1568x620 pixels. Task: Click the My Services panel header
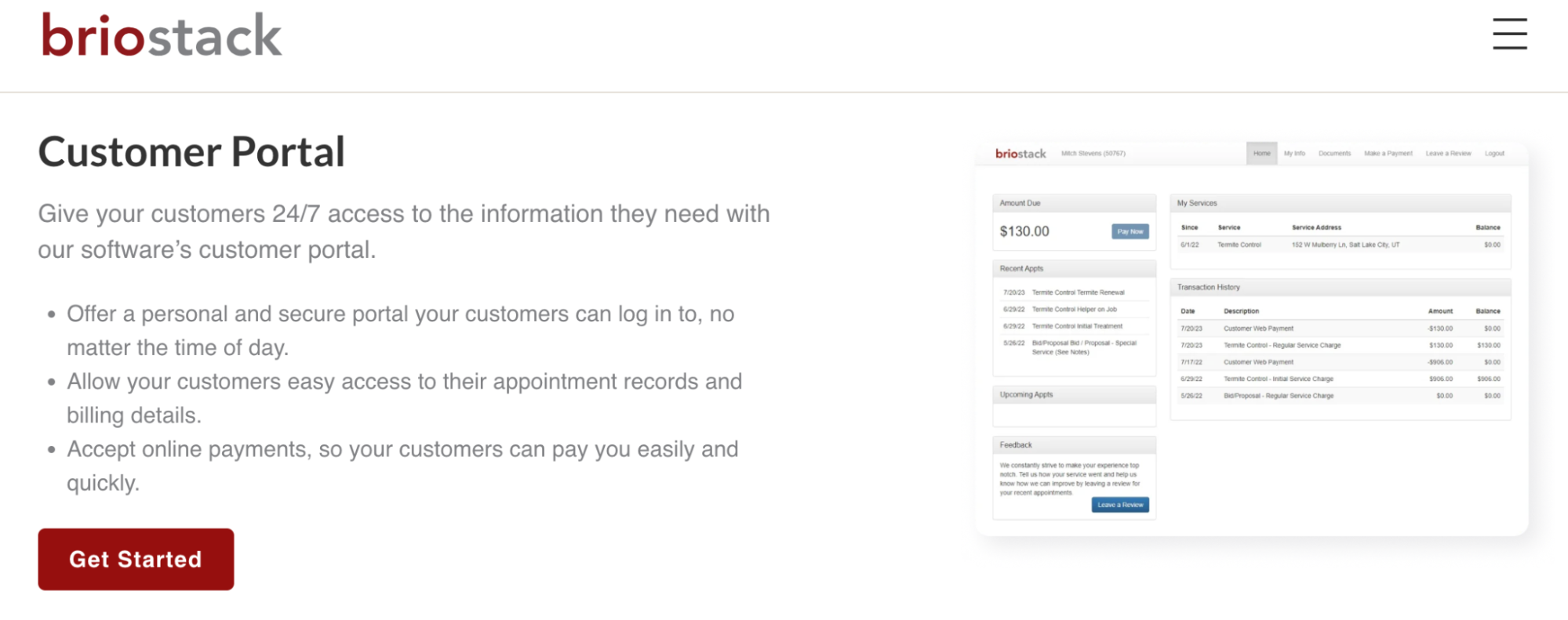[x=1340, y=203]
